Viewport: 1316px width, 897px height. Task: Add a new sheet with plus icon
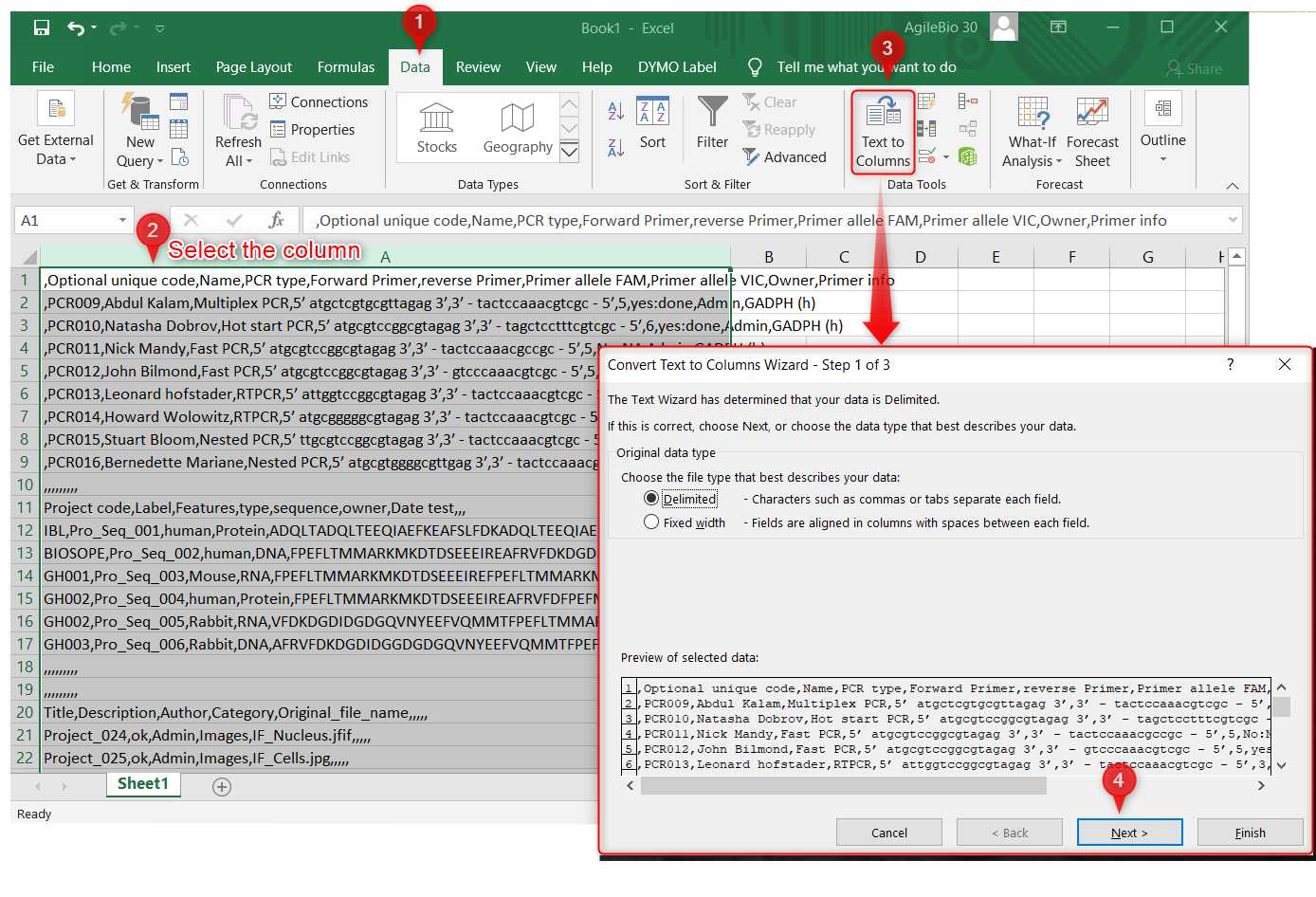click(222, 787)
